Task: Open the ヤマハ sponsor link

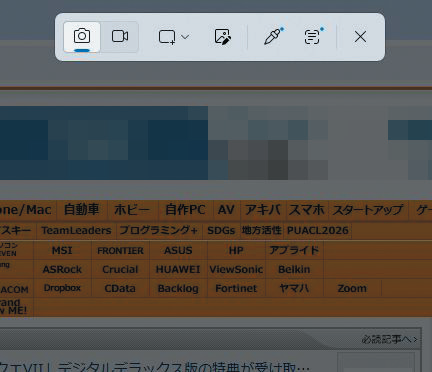Action: 294,288
